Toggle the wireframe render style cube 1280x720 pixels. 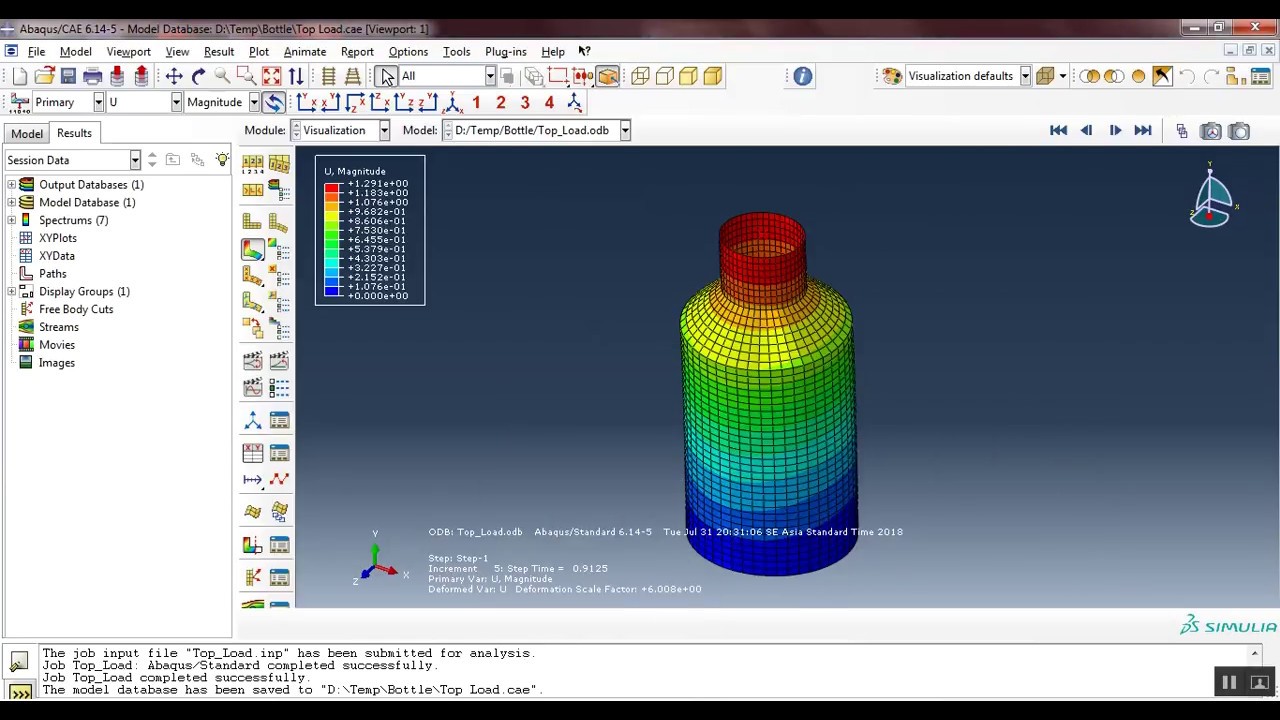pos(640,76)
